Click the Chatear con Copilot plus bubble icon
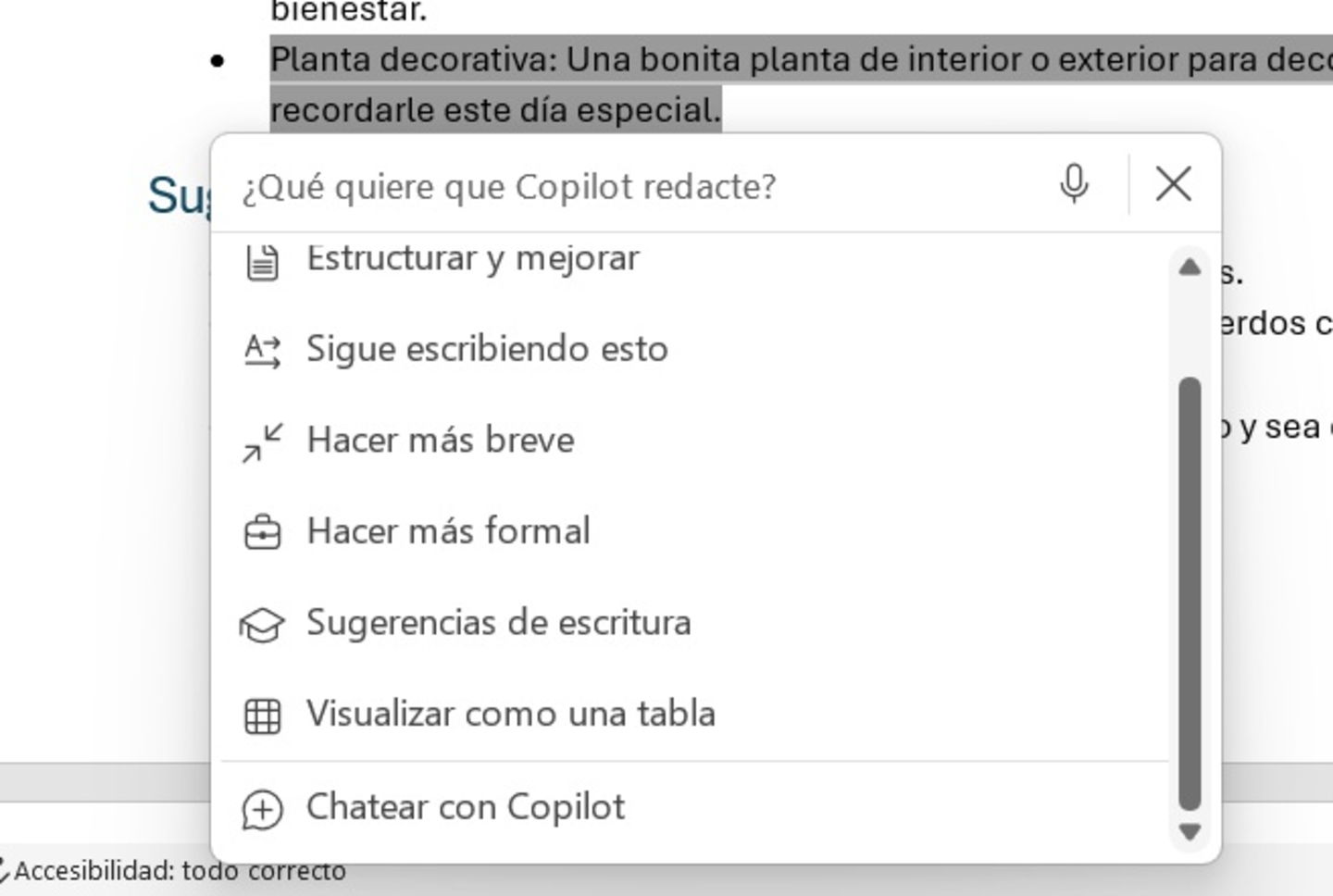Image resolution: width=1333 pixels, height=896 pixels. (263, 807)
